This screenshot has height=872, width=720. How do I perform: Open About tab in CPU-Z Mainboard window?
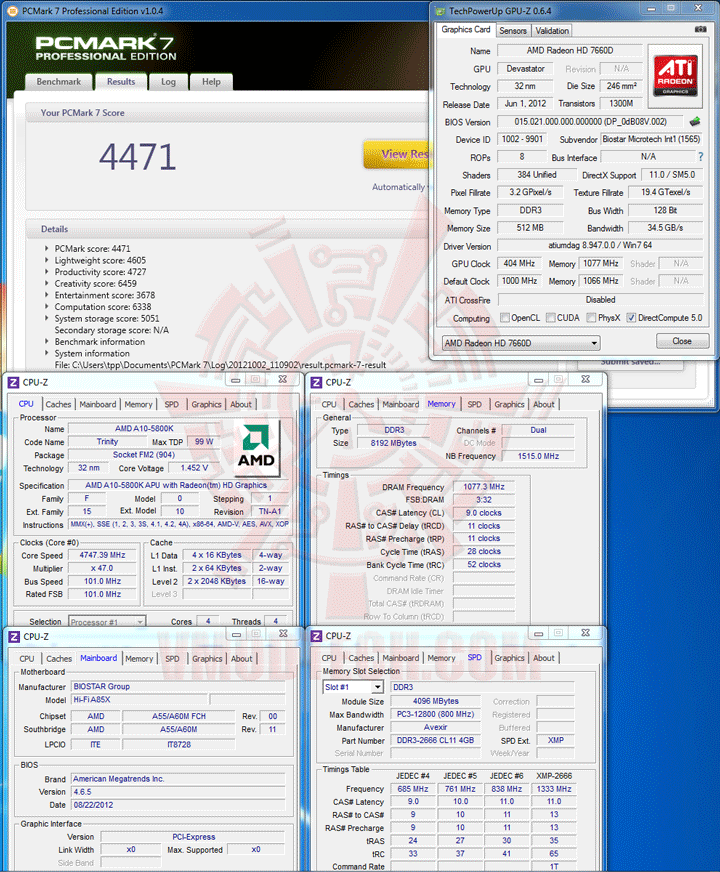[241, 658]
